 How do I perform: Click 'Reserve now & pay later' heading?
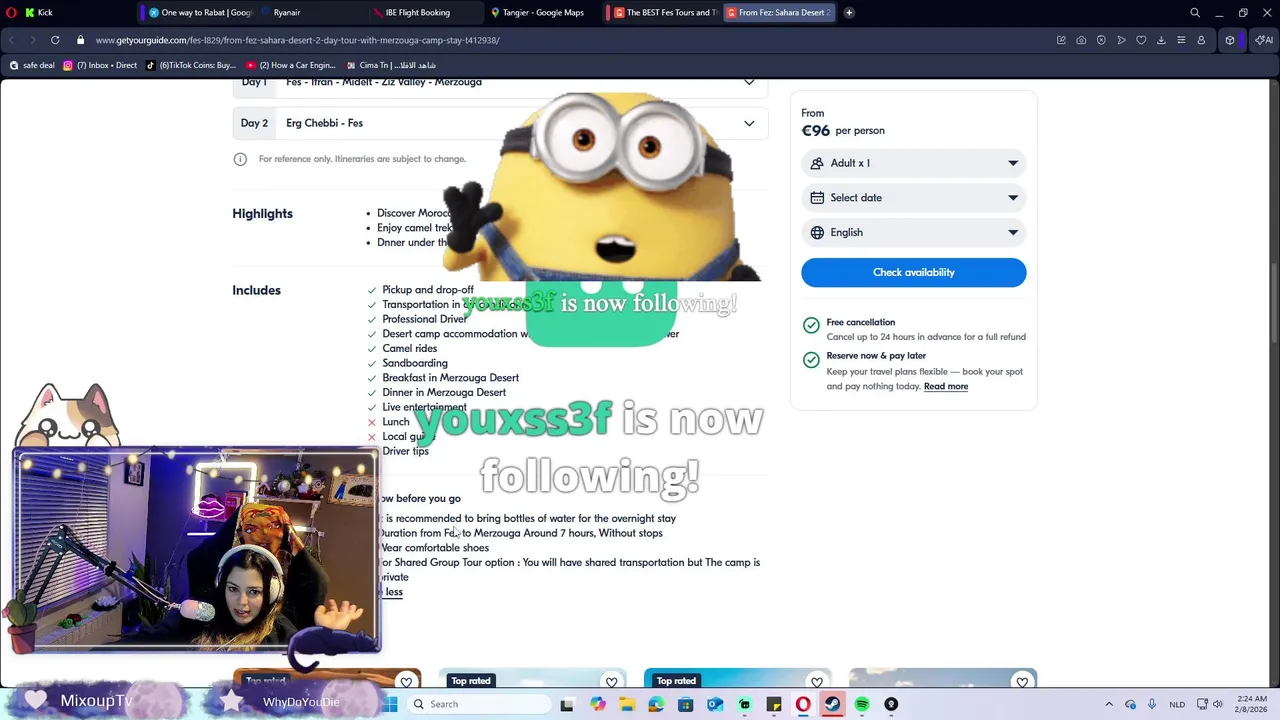click(876, 356)
